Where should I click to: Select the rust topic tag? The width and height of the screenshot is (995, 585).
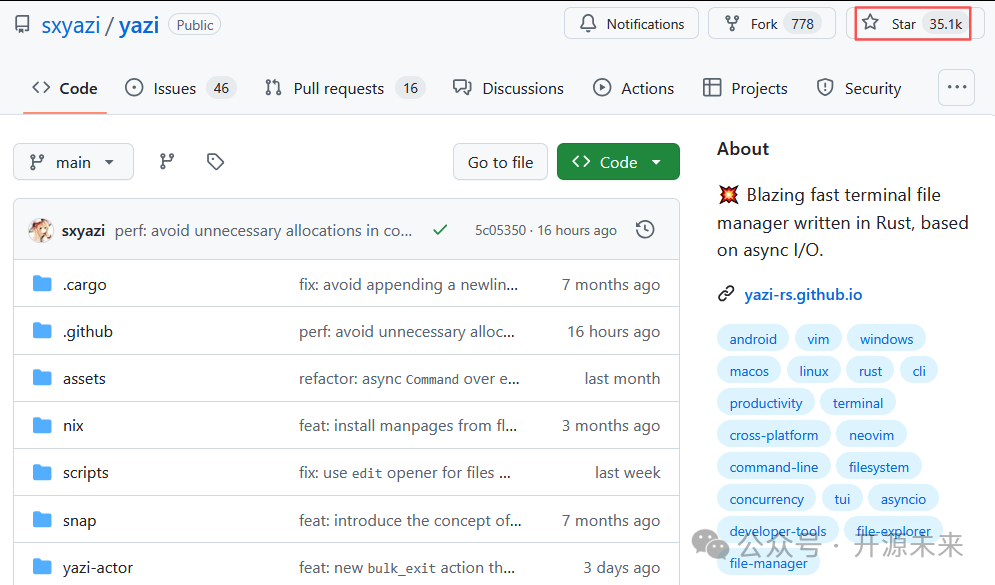870,371
